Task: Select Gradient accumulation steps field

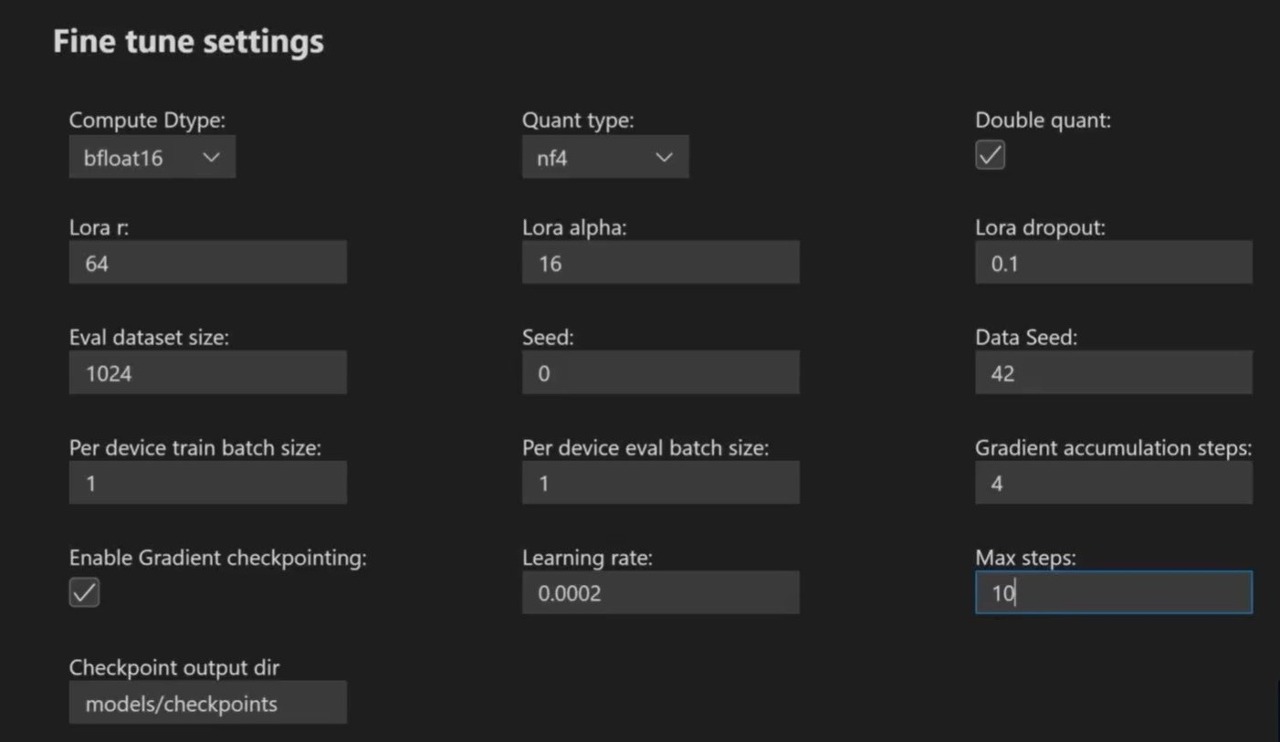Action: tap(1113, 483)
